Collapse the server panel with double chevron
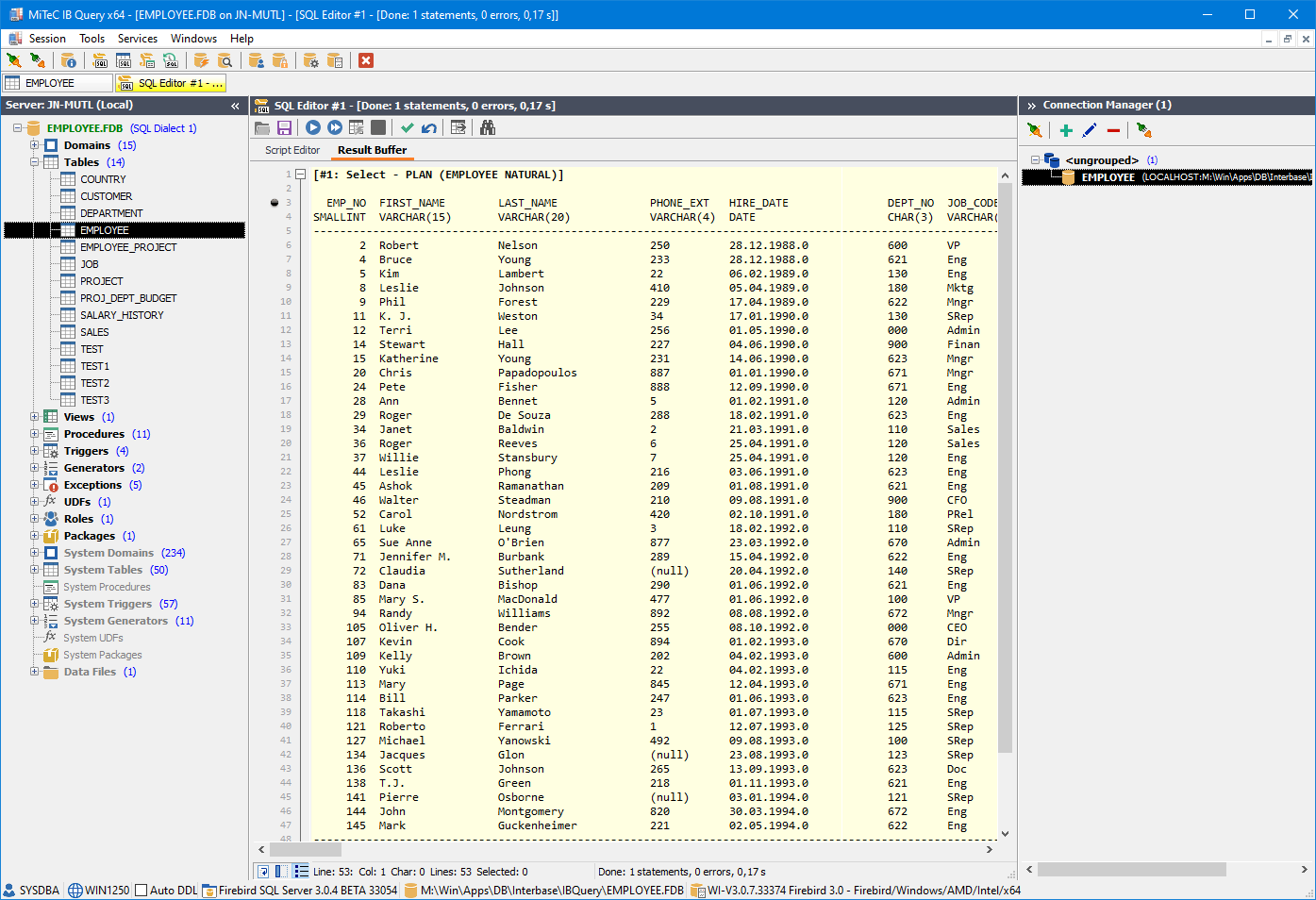1316x900 pixels. [x=235, y=106]
